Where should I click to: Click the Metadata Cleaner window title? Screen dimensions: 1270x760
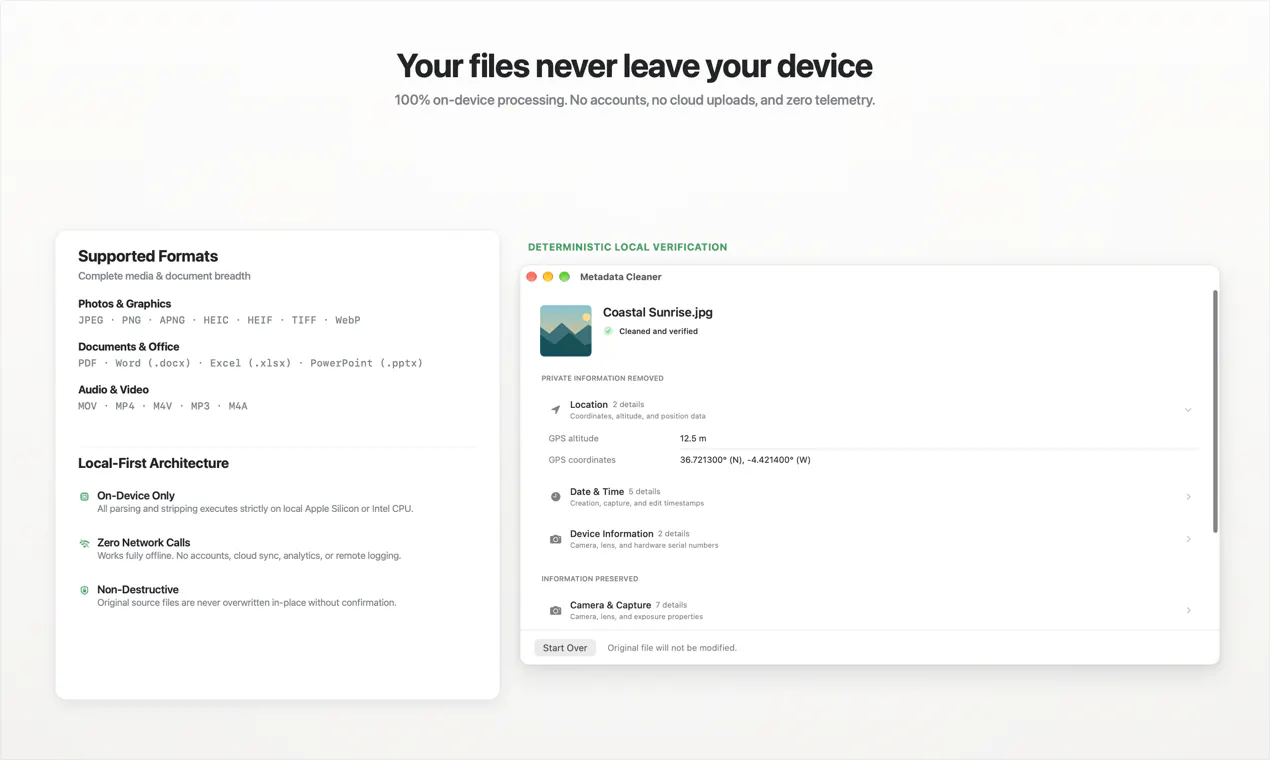[620, 277]
